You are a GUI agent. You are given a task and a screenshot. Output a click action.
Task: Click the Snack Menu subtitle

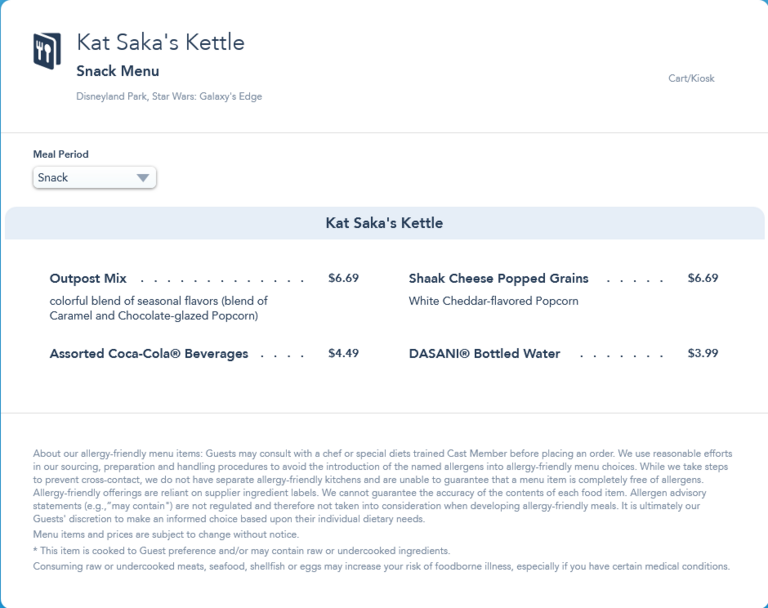pos(117,71)
